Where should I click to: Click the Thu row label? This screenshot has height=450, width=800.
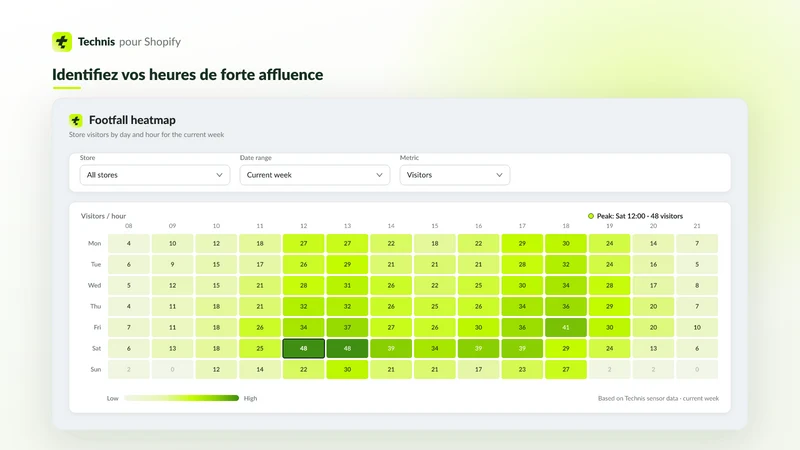coord(95,306)
